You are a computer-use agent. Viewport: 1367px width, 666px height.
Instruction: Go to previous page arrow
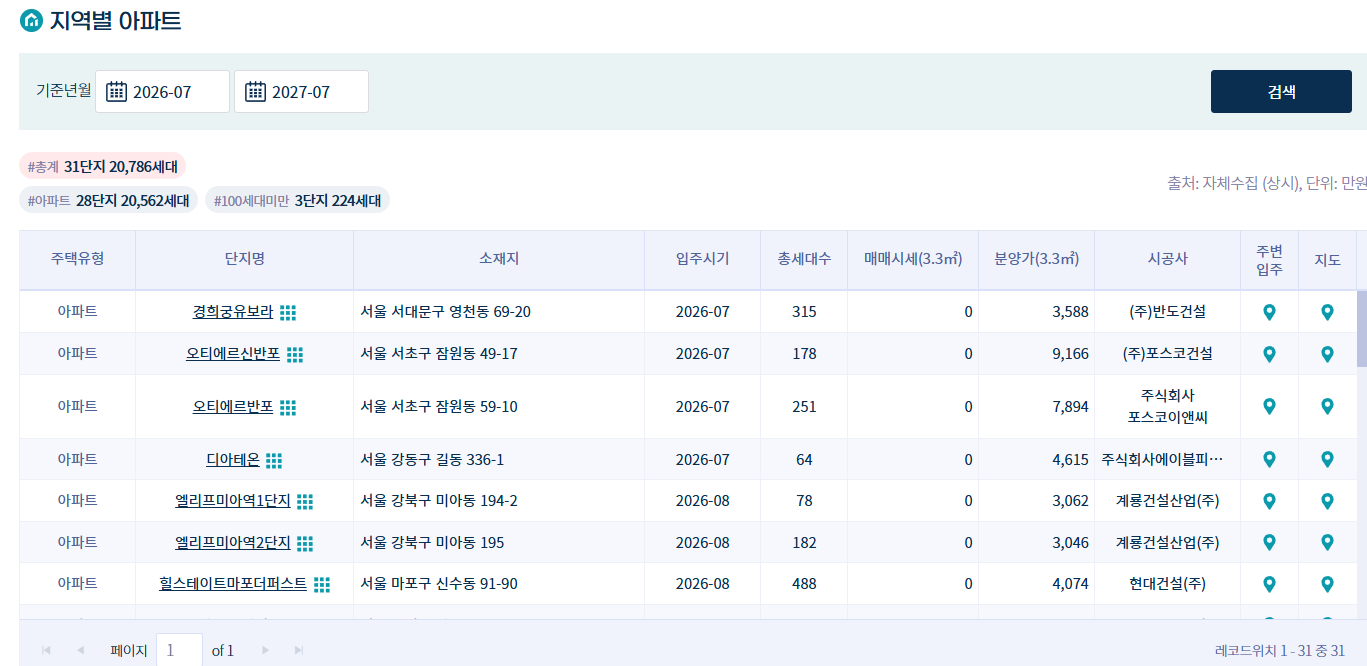click(80, 650)
